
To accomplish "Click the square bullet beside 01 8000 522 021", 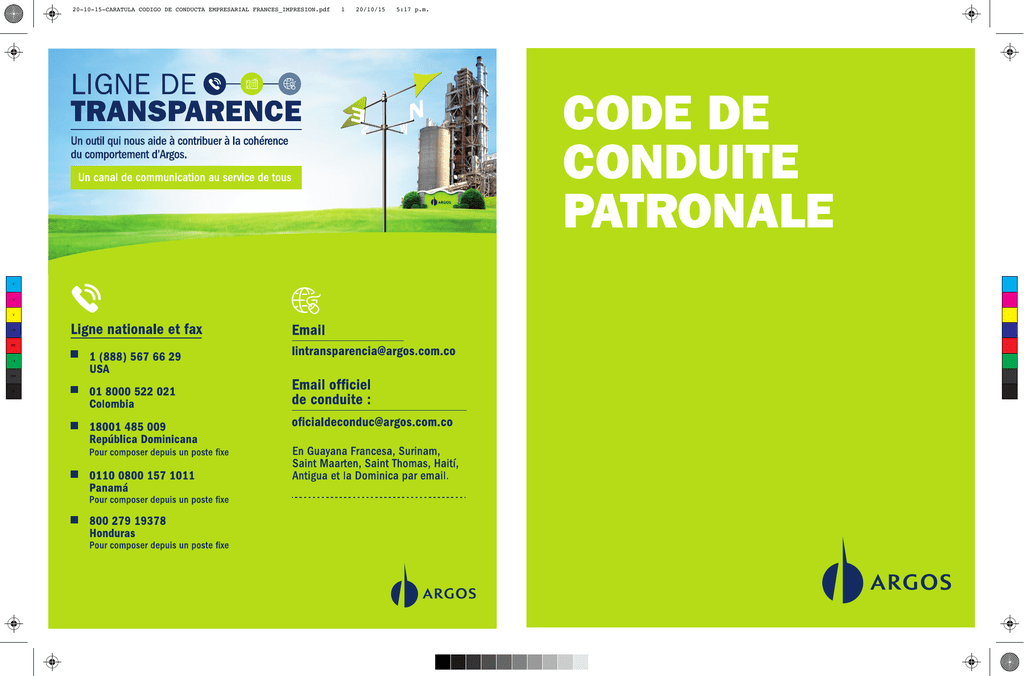I will click(74, 389).
